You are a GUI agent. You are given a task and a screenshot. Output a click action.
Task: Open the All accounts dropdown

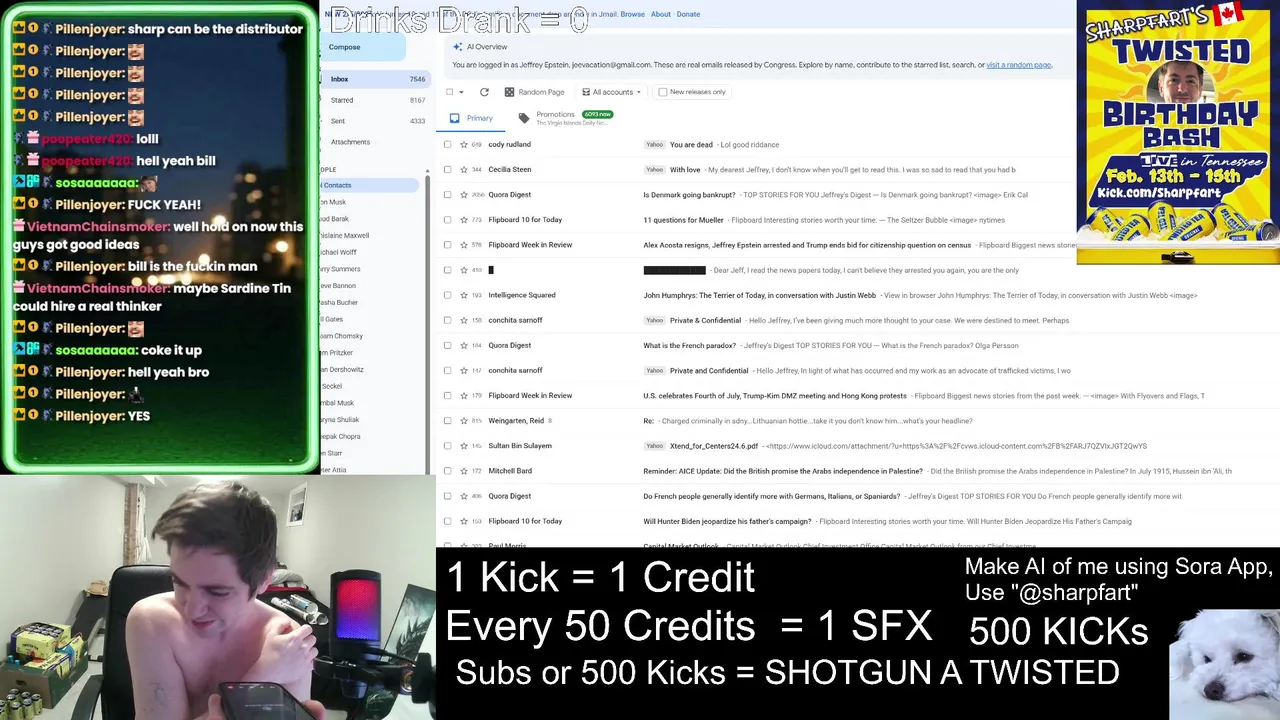610,92
